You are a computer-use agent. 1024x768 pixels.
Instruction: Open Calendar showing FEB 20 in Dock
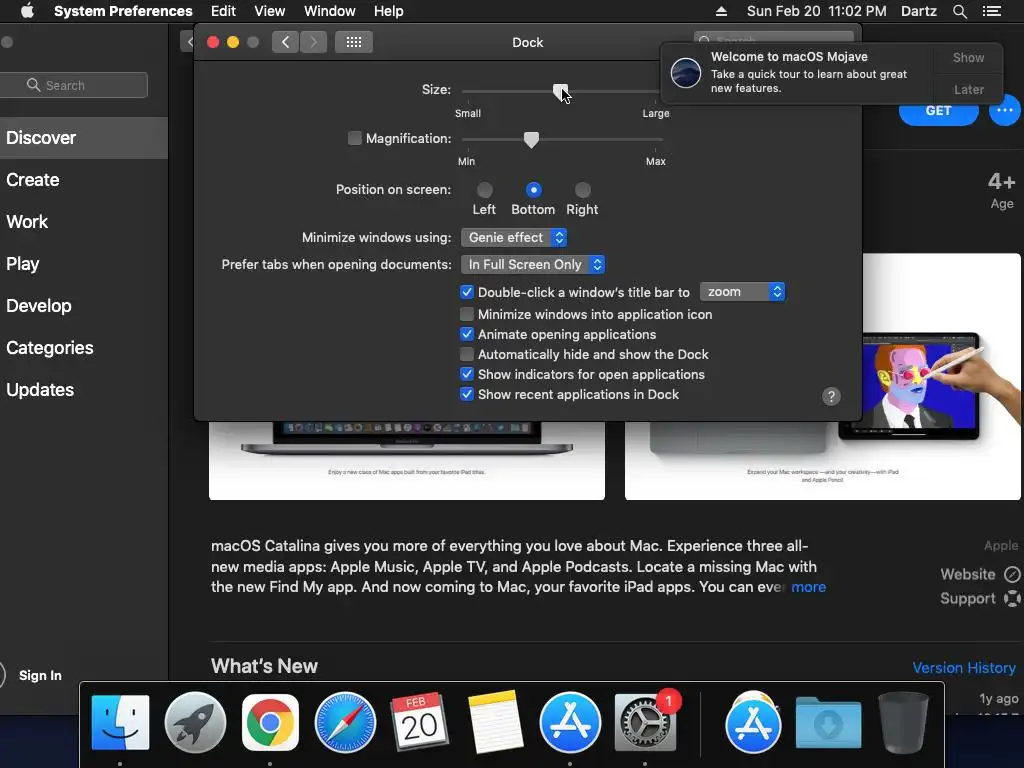pos(419,722)
